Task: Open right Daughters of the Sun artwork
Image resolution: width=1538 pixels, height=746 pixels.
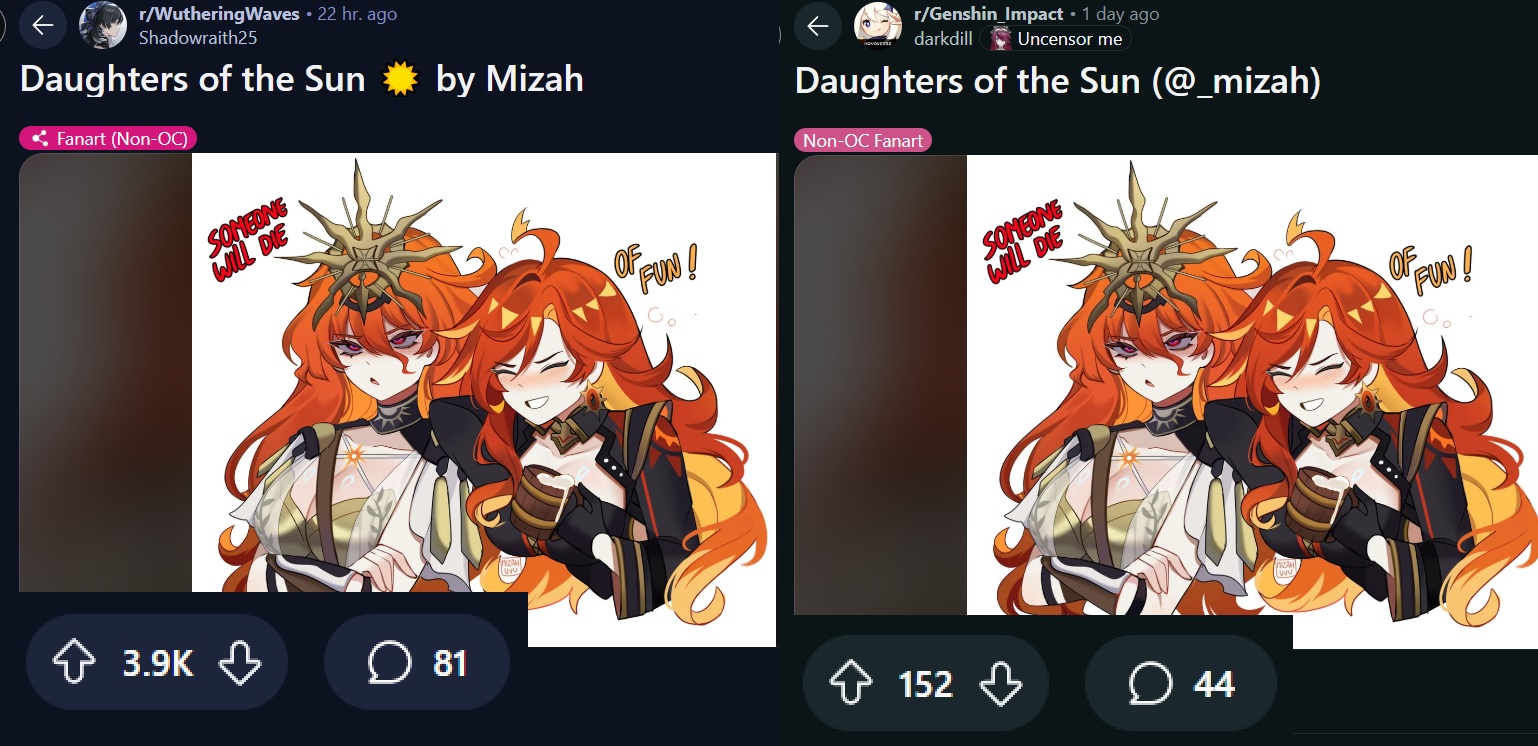Action: pyautogui.click(x=1252, y=402)
